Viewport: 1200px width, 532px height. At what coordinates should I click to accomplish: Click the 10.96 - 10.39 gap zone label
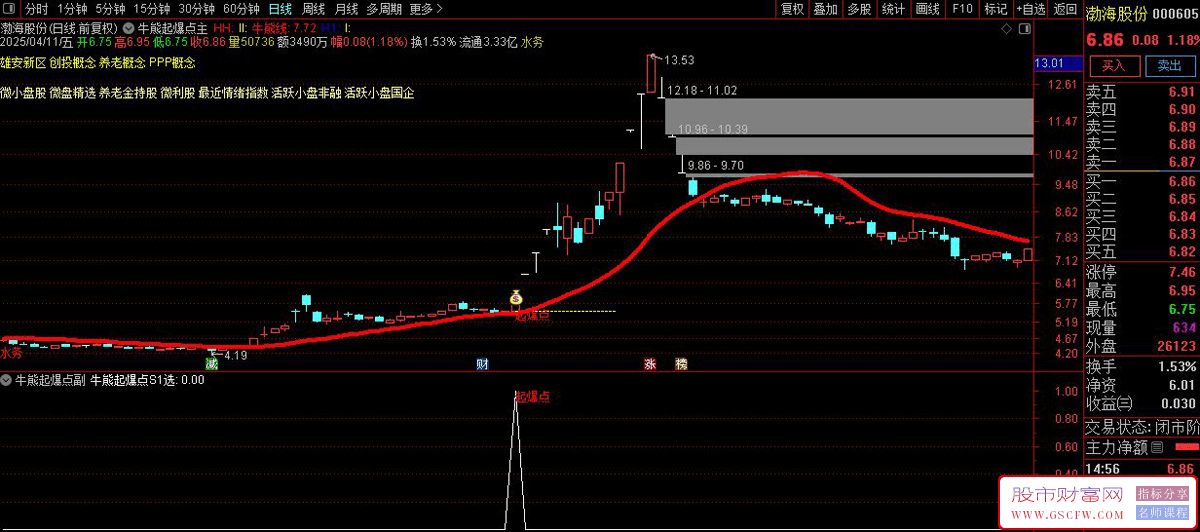tap(713, 129)
